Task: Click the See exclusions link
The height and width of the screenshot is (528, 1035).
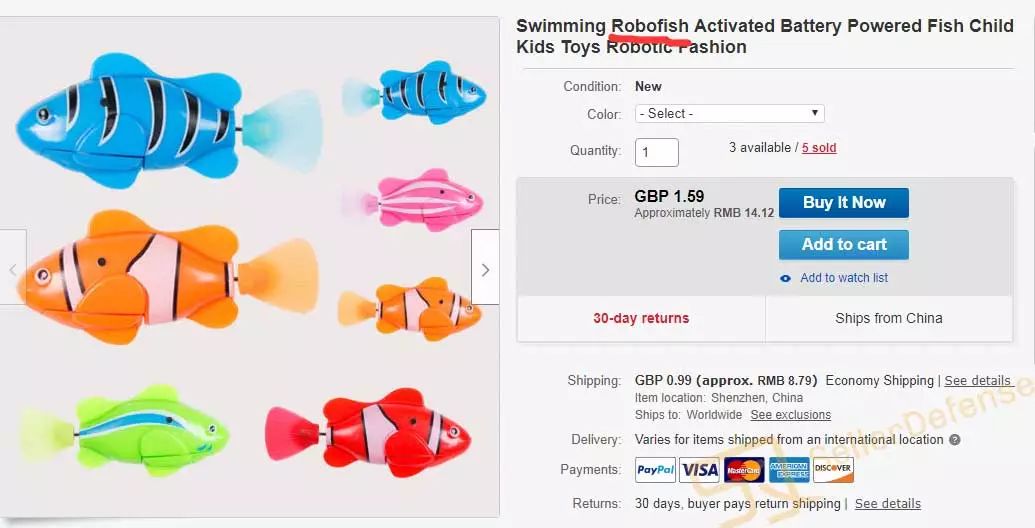Action: [790, 415]
